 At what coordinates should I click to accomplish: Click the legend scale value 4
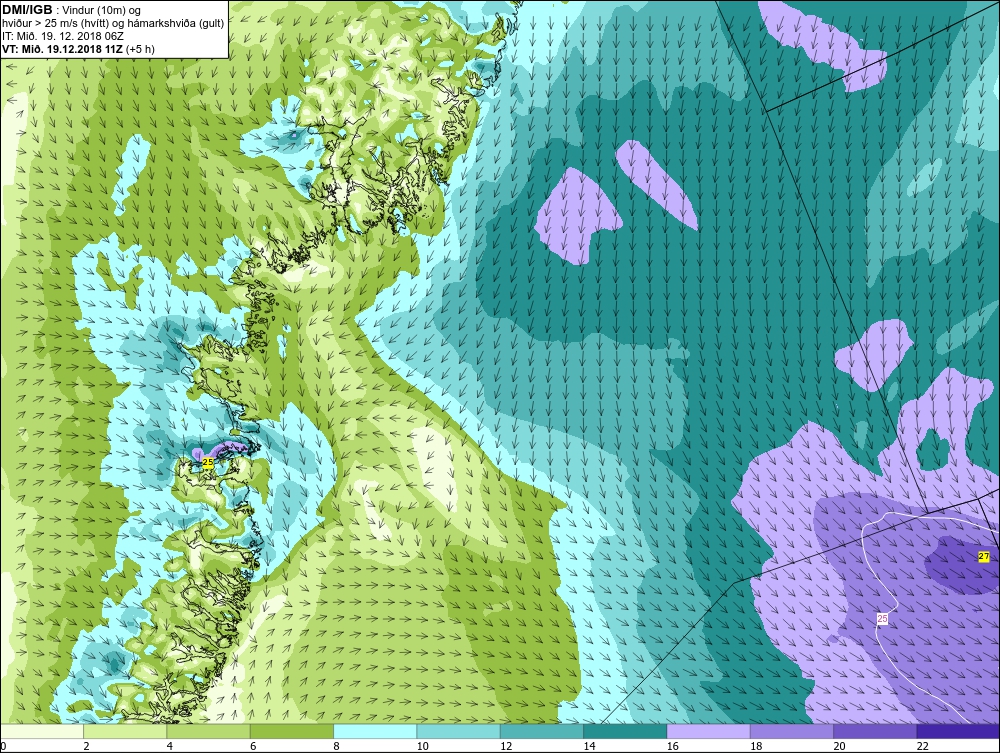pyautogui.click(x=170, y=747)
